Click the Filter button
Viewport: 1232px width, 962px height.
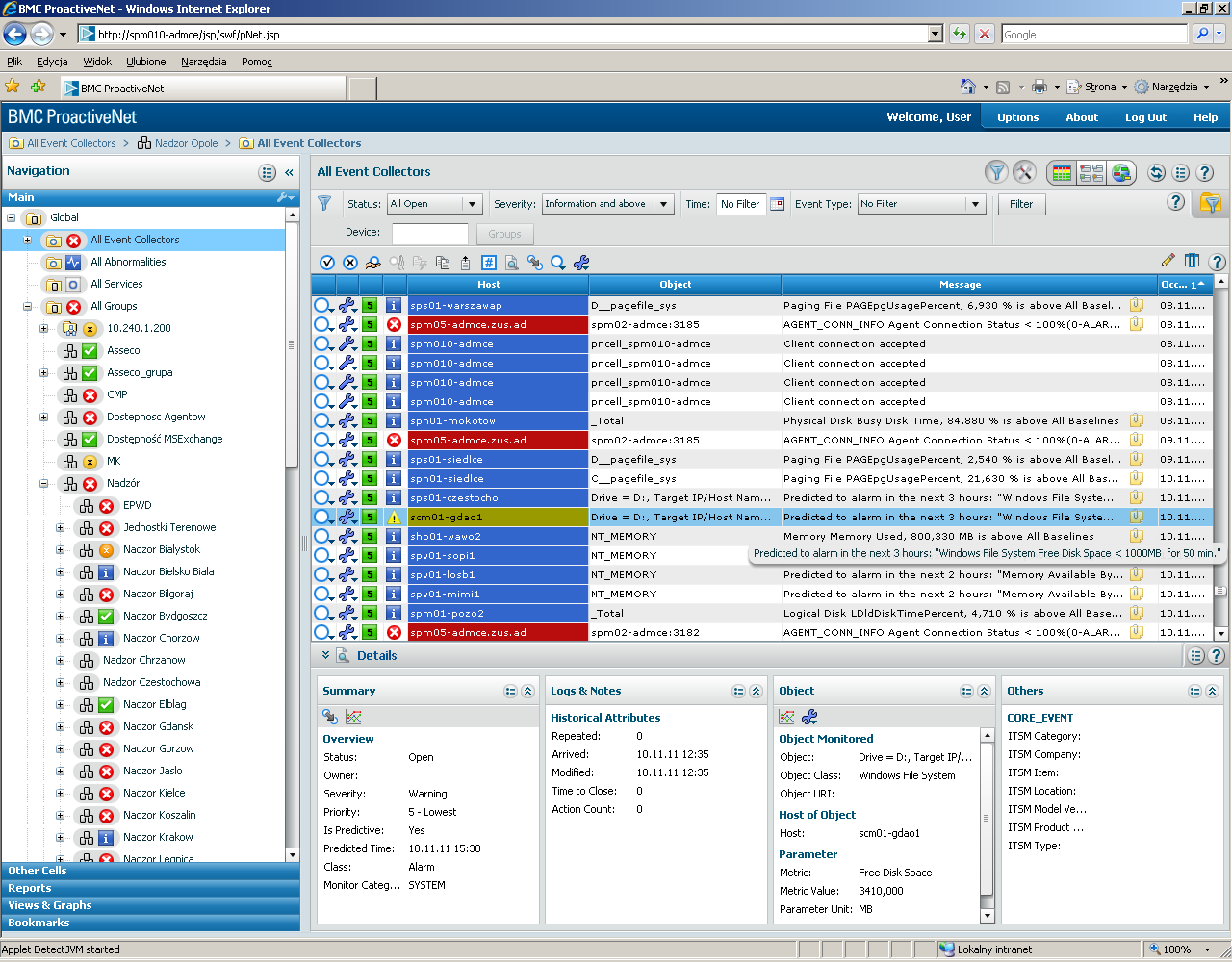tap(1021, 204)
